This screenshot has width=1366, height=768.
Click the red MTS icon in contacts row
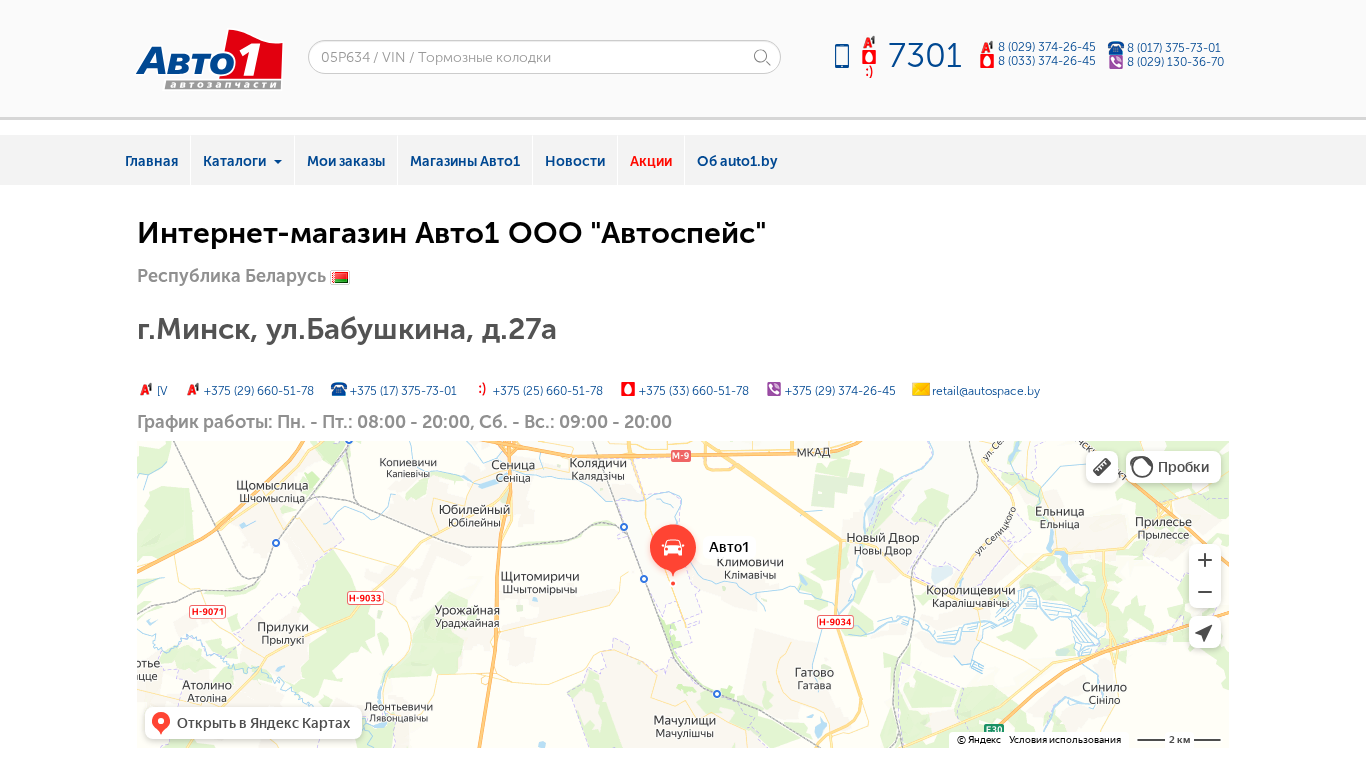[x=628, y=389]
